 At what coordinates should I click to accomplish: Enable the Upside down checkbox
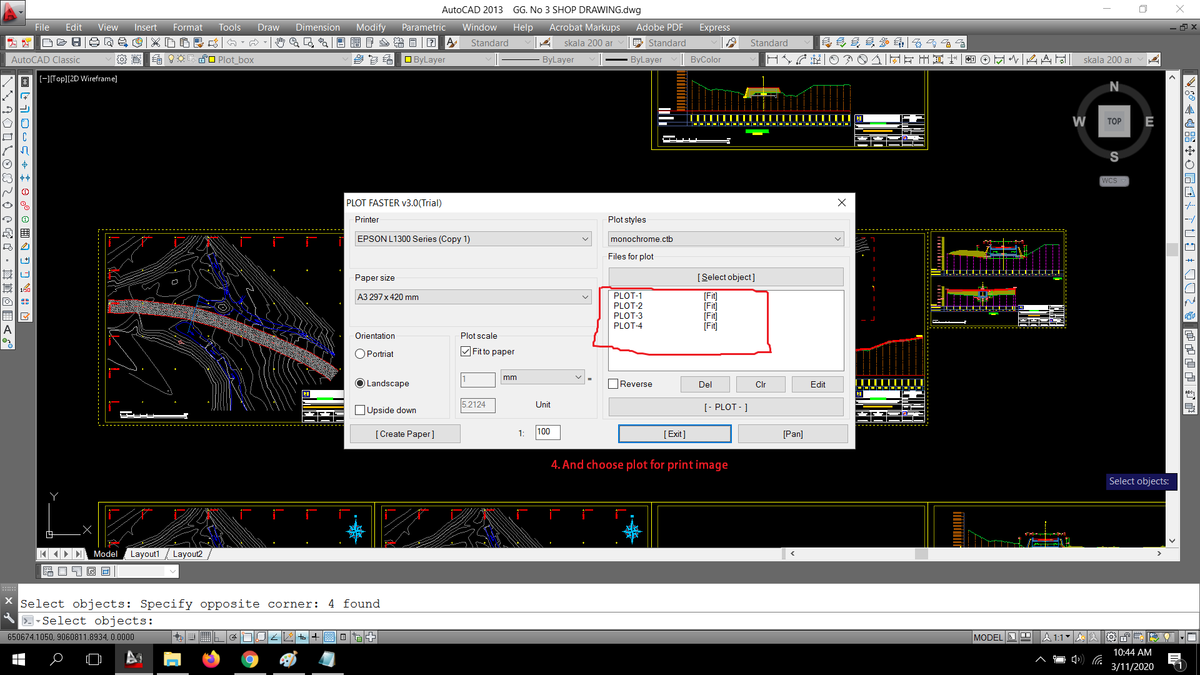361,410
